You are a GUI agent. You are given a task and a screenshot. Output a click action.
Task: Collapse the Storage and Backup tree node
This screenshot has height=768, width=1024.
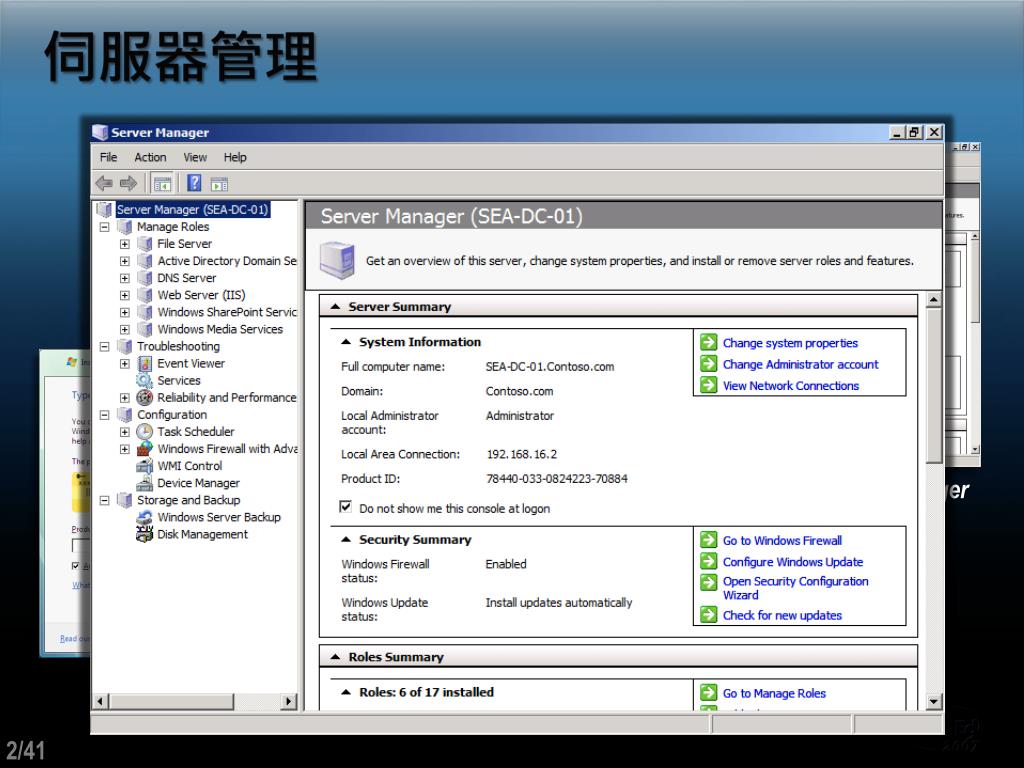pyautogui.click(x=104, y=500)
